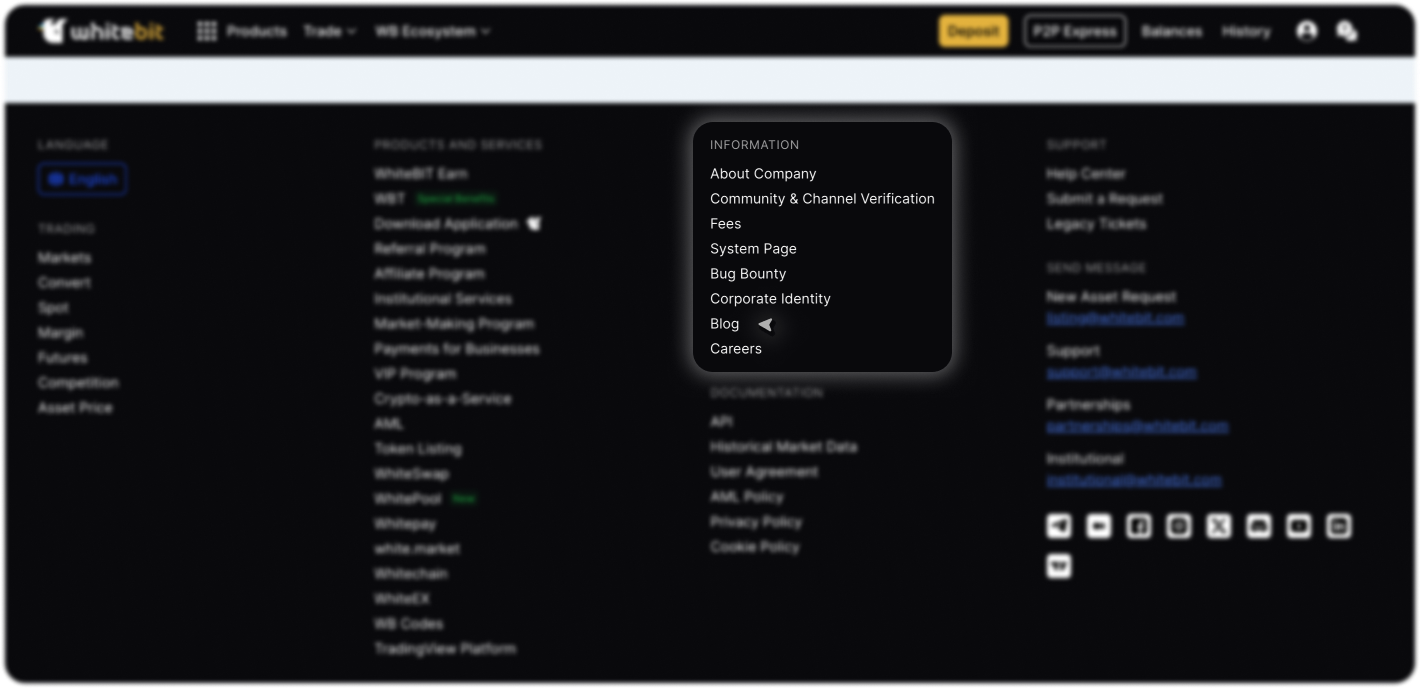Screen dimensions: 1420x688
Task: Open the Facebook social icon
Action: 1139,526
